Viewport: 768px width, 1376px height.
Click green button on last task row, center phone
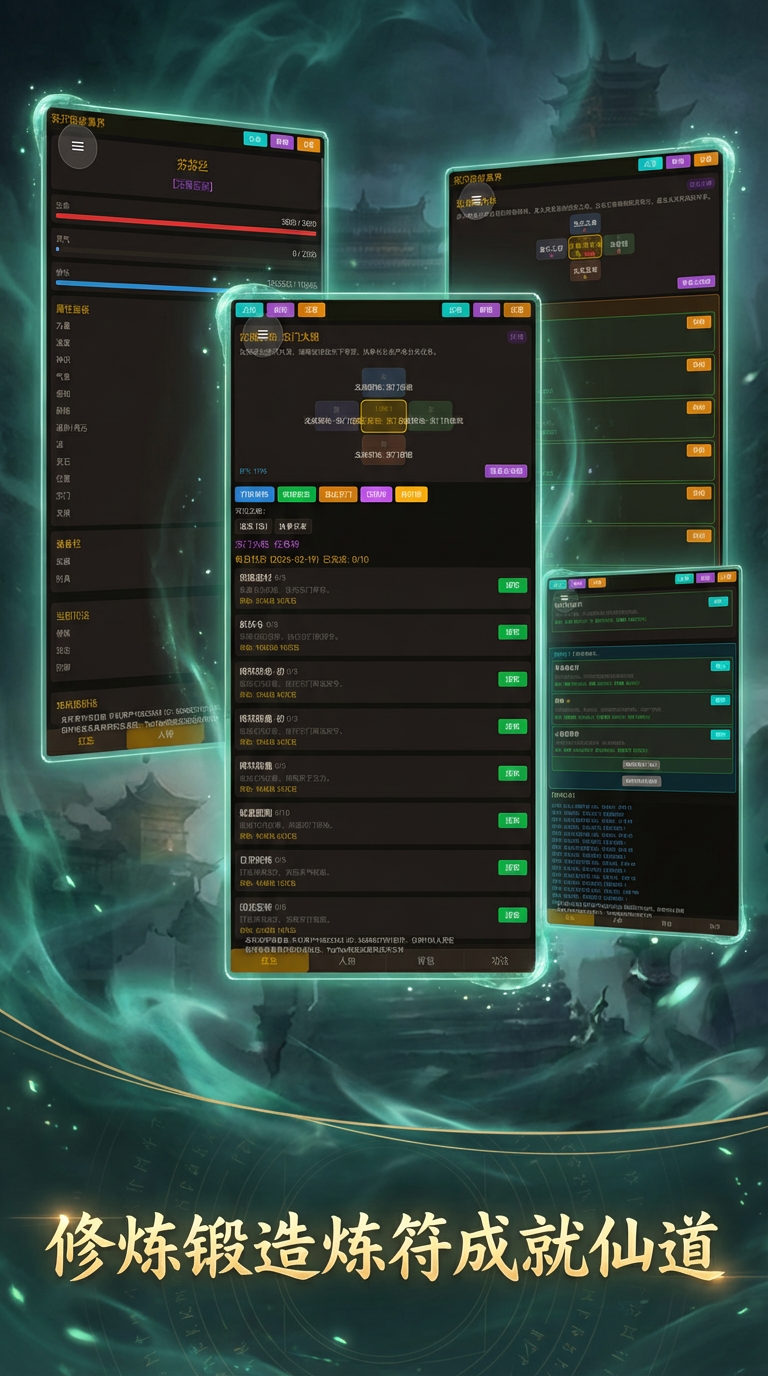[513, 914]
